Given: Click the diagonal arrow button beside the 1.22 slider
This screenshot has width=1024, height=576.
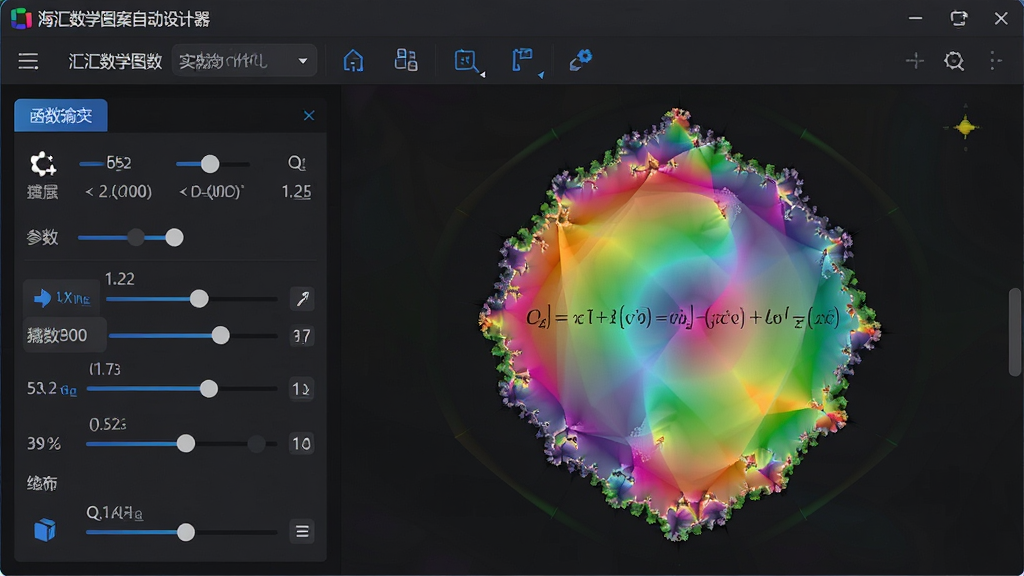Looking at the screenshot, I should coord(302,299).
